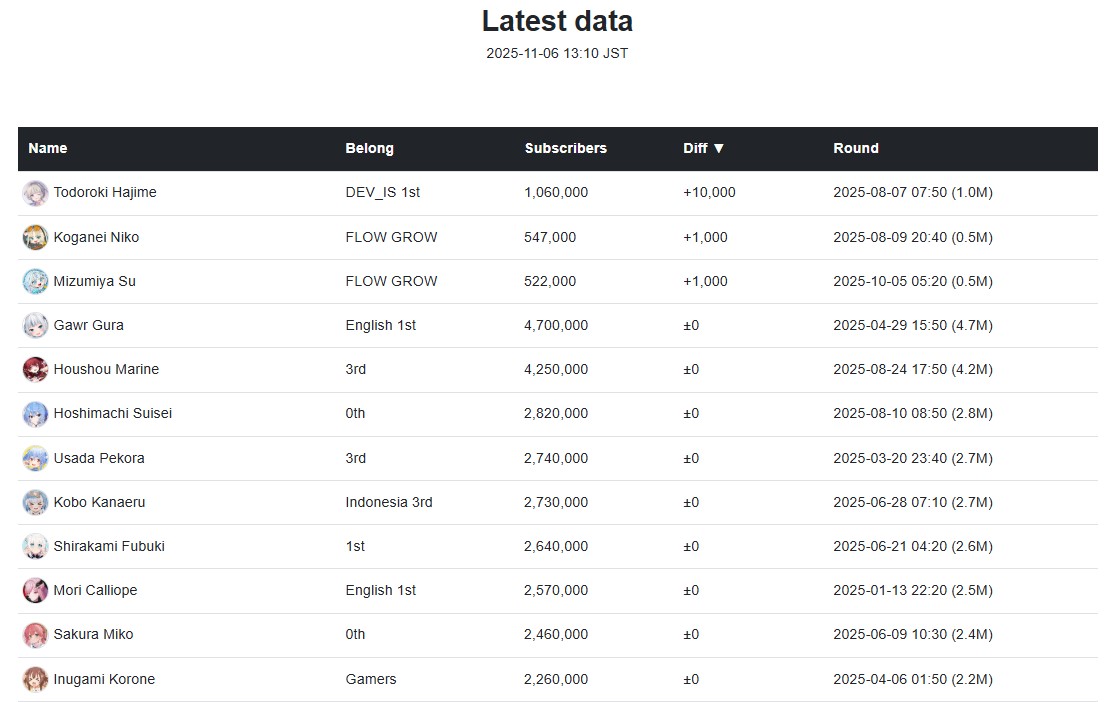Click Todoroki Hajime's avatar icon
The width and height of the screenshot is (1117, 702).
click(x=35, y=193)
